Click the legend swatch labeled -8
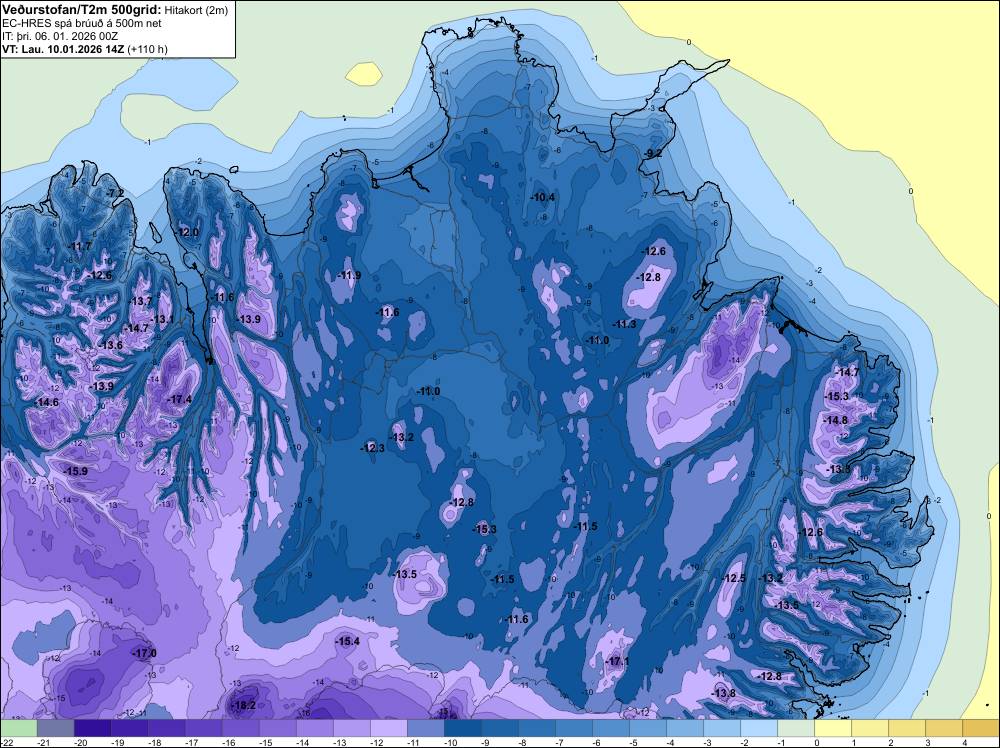 pyautogui.click(x=536, y=728)
